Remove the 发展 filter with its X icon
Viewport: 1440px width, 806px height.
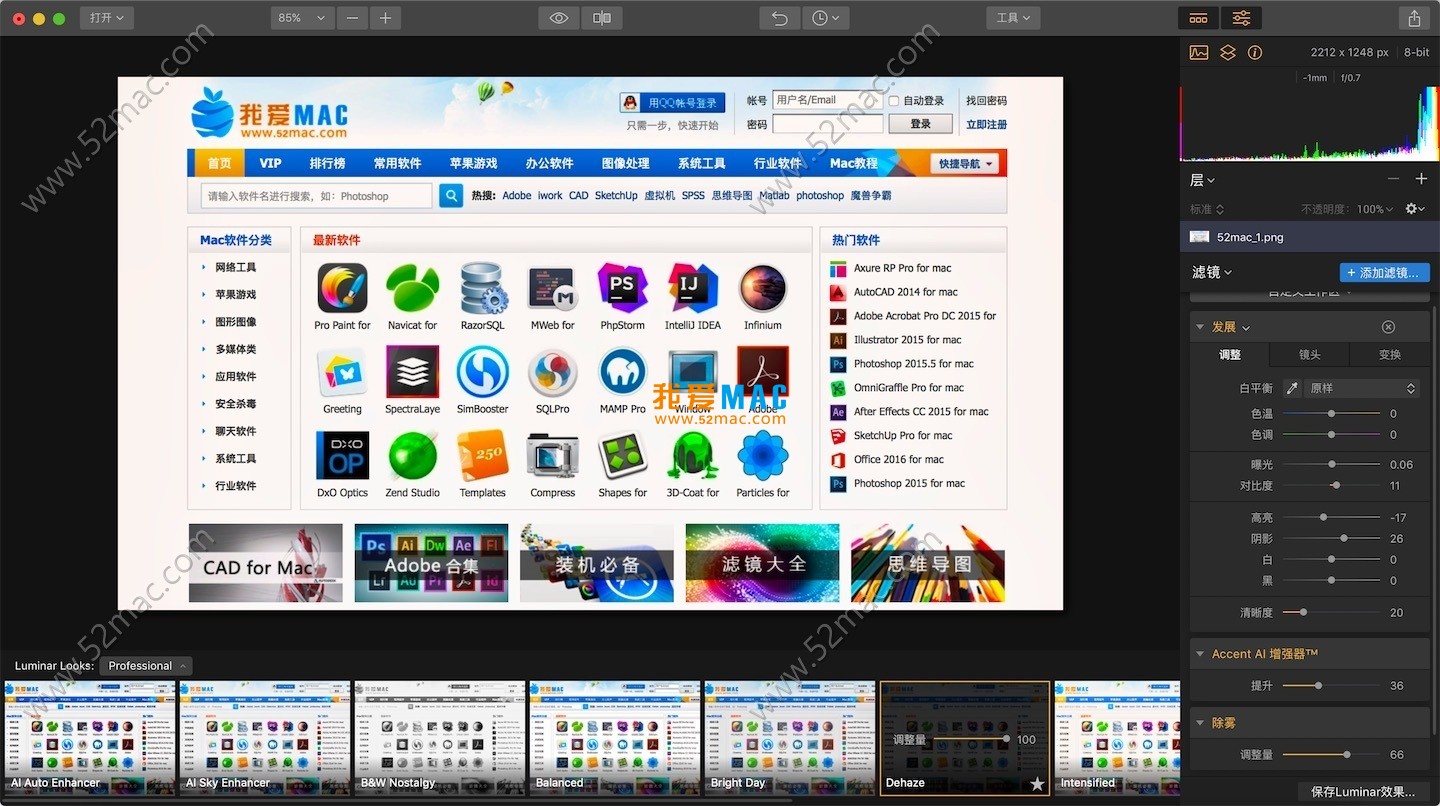(1388, 327)
